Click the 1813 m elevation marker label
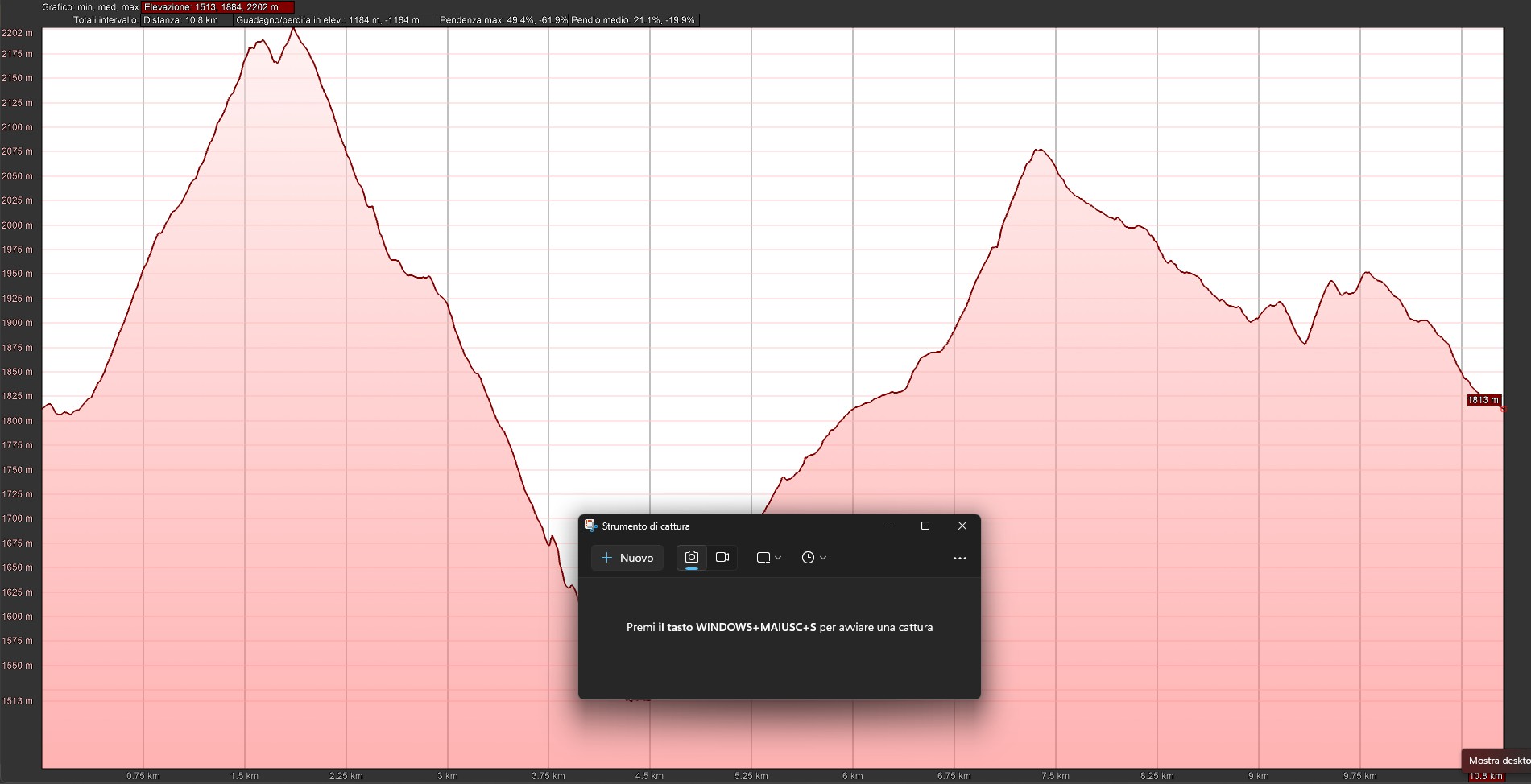Viewport: 1531px width, 784px height. 1483,400
